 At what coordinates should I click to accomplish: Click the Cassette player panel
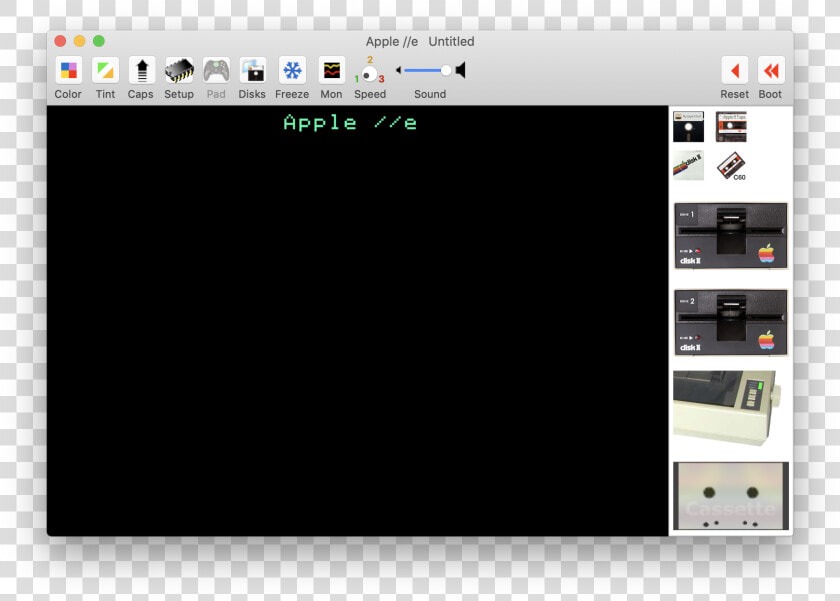click(x=731, y=495)
